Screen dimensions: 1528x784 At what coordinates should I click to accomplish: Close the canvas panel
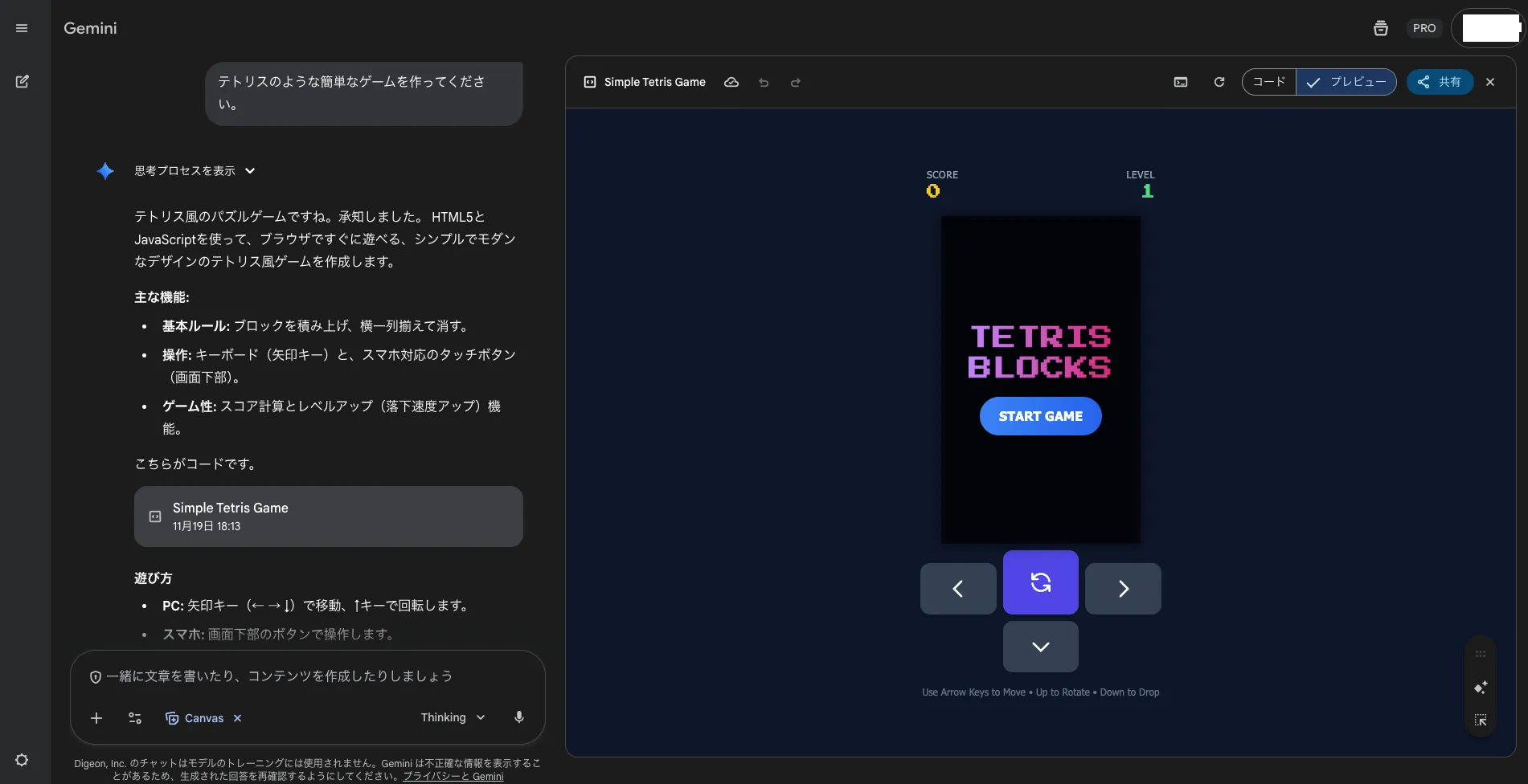coord(1490,82)
